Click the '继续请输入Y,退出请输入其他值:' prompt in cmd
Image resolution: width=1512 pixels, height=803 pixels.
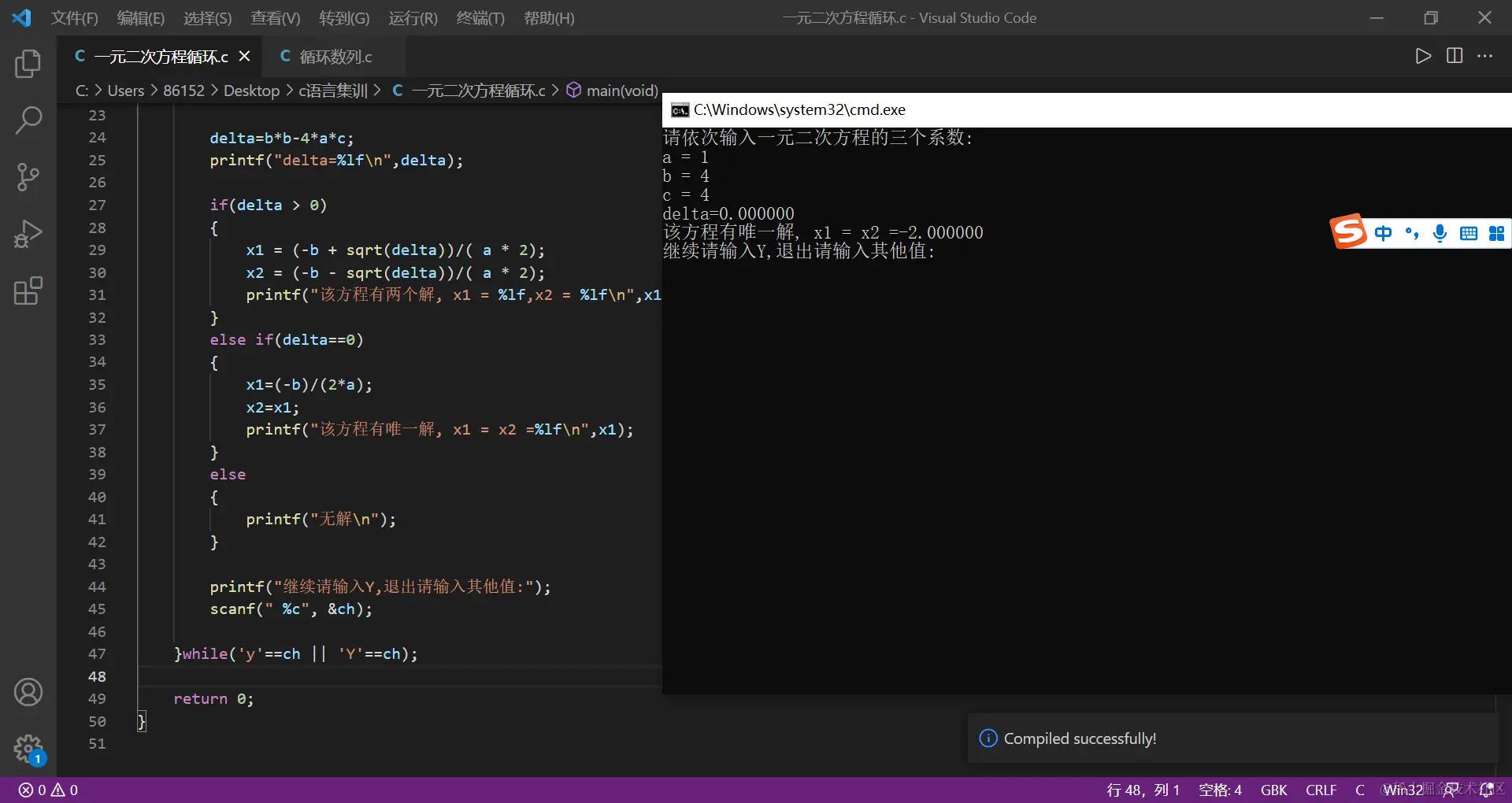(799, 251)
